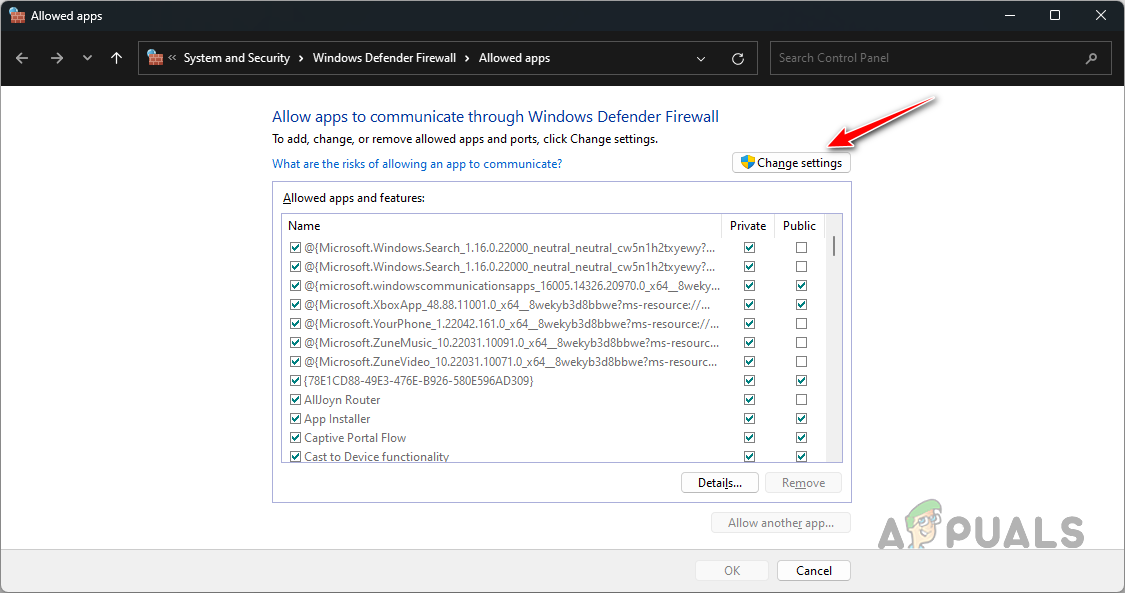Click the firewall icon in the address bar

[x=154, y=57]
